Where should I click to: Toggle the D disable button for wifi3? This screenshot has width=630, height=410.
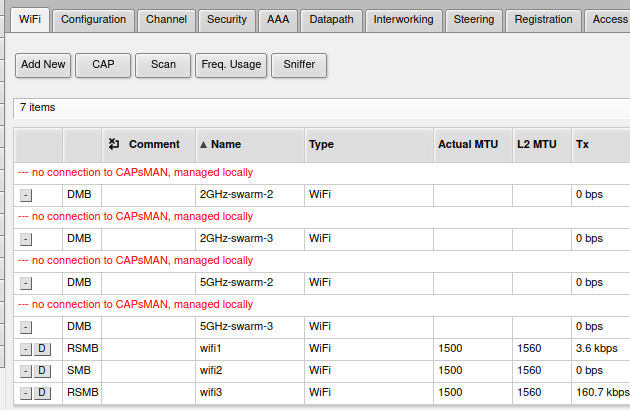42,393
